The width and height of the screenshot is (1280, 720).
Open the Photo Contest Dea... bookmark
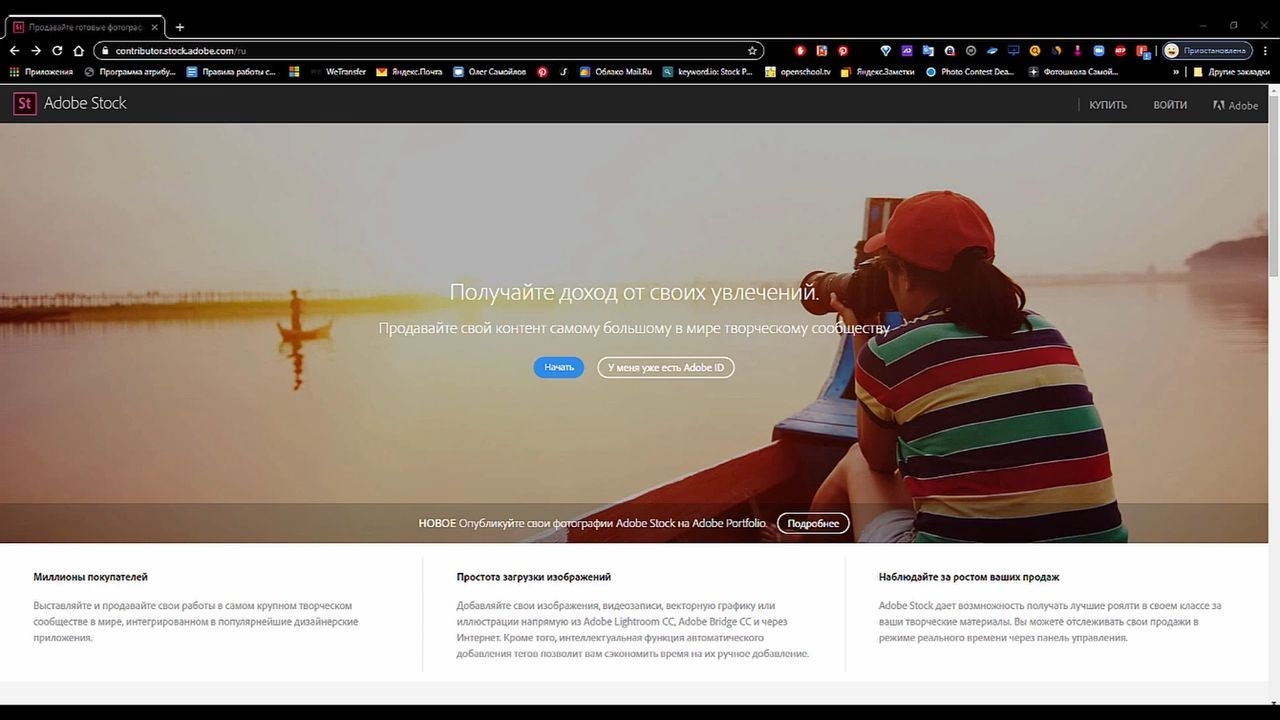[x=969, y=72]
